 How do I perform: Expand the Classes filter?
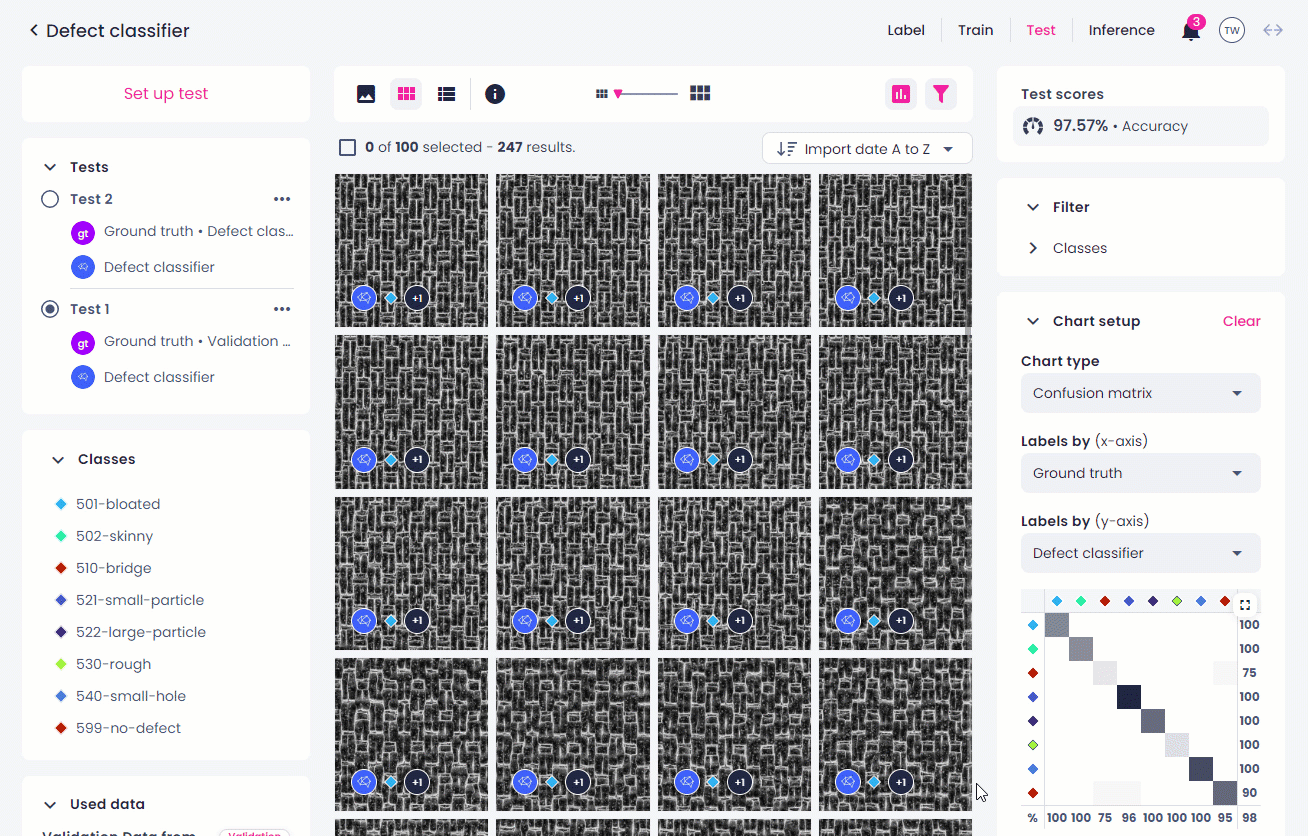point(1033,248)
